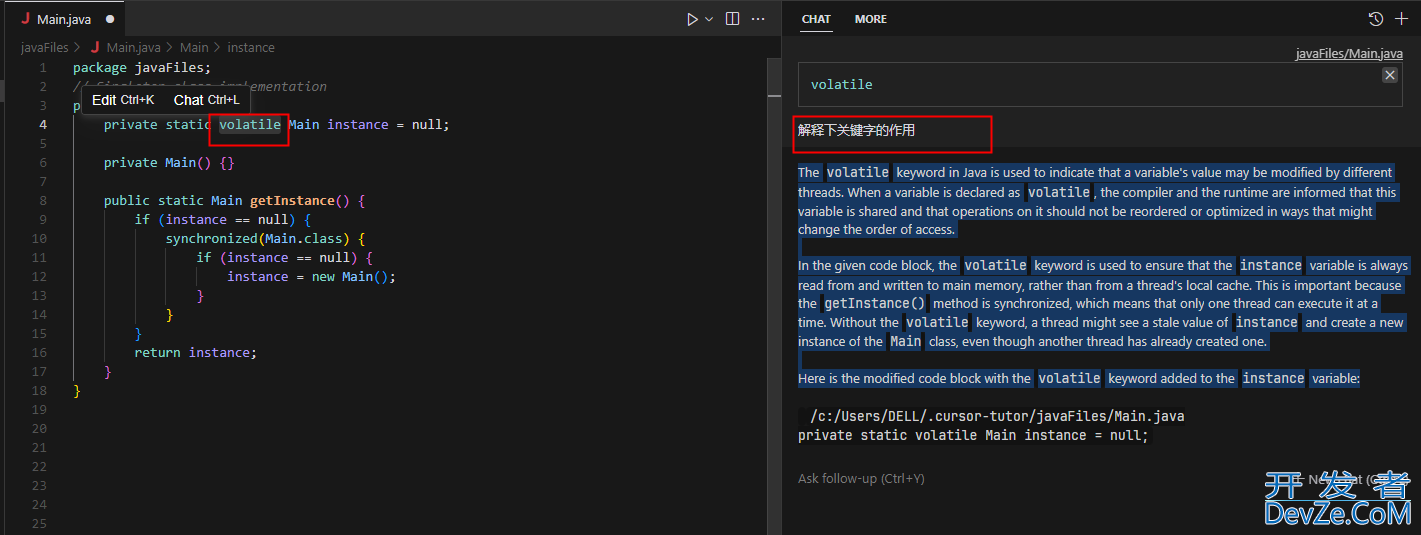Click the Main class breadcrumb

194,47
